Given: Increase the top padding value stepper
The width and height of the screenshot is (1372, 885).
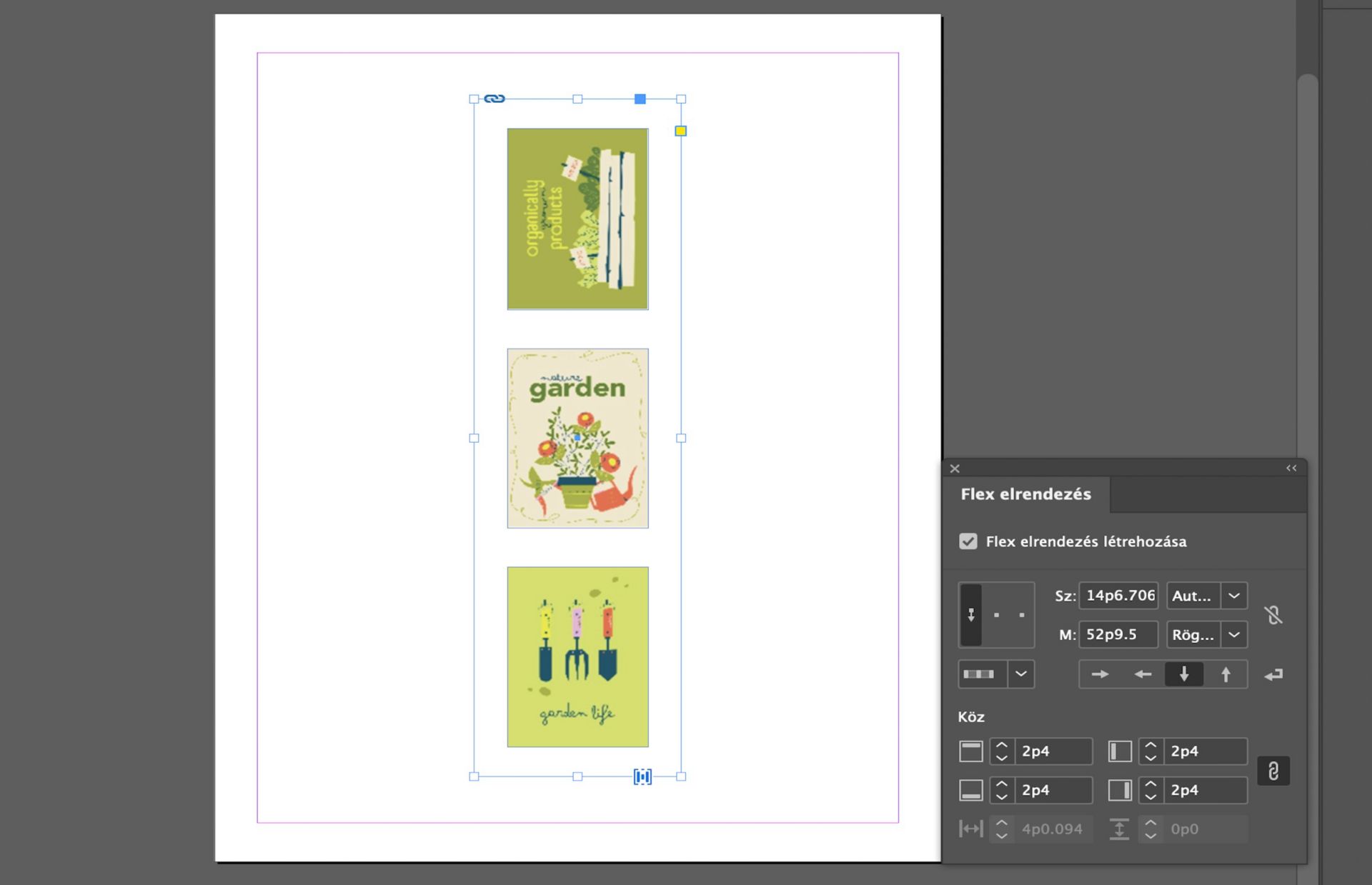Looking at the screenshot, I should pos(1002,745).
